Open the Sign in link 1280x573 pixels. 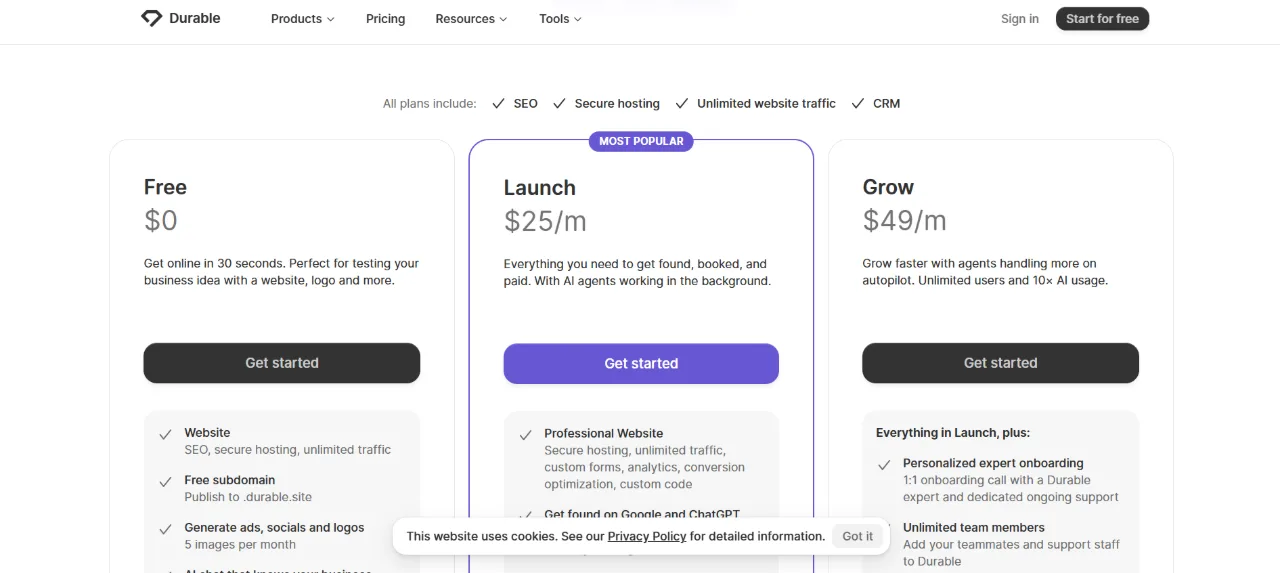click(x=1020, y=19)
